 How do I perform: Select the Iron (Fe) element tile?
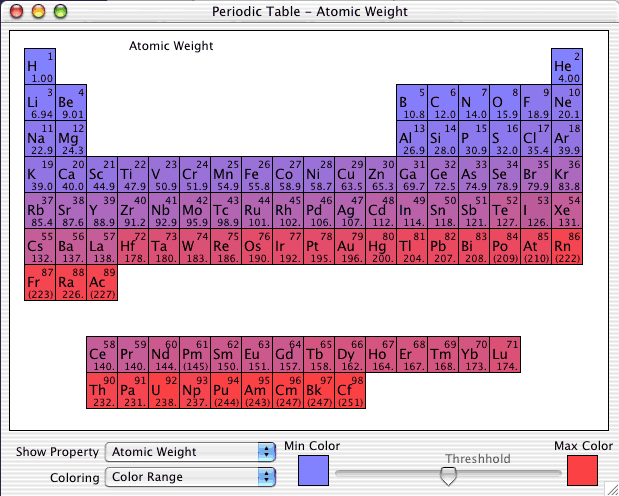tap(257, 174)
